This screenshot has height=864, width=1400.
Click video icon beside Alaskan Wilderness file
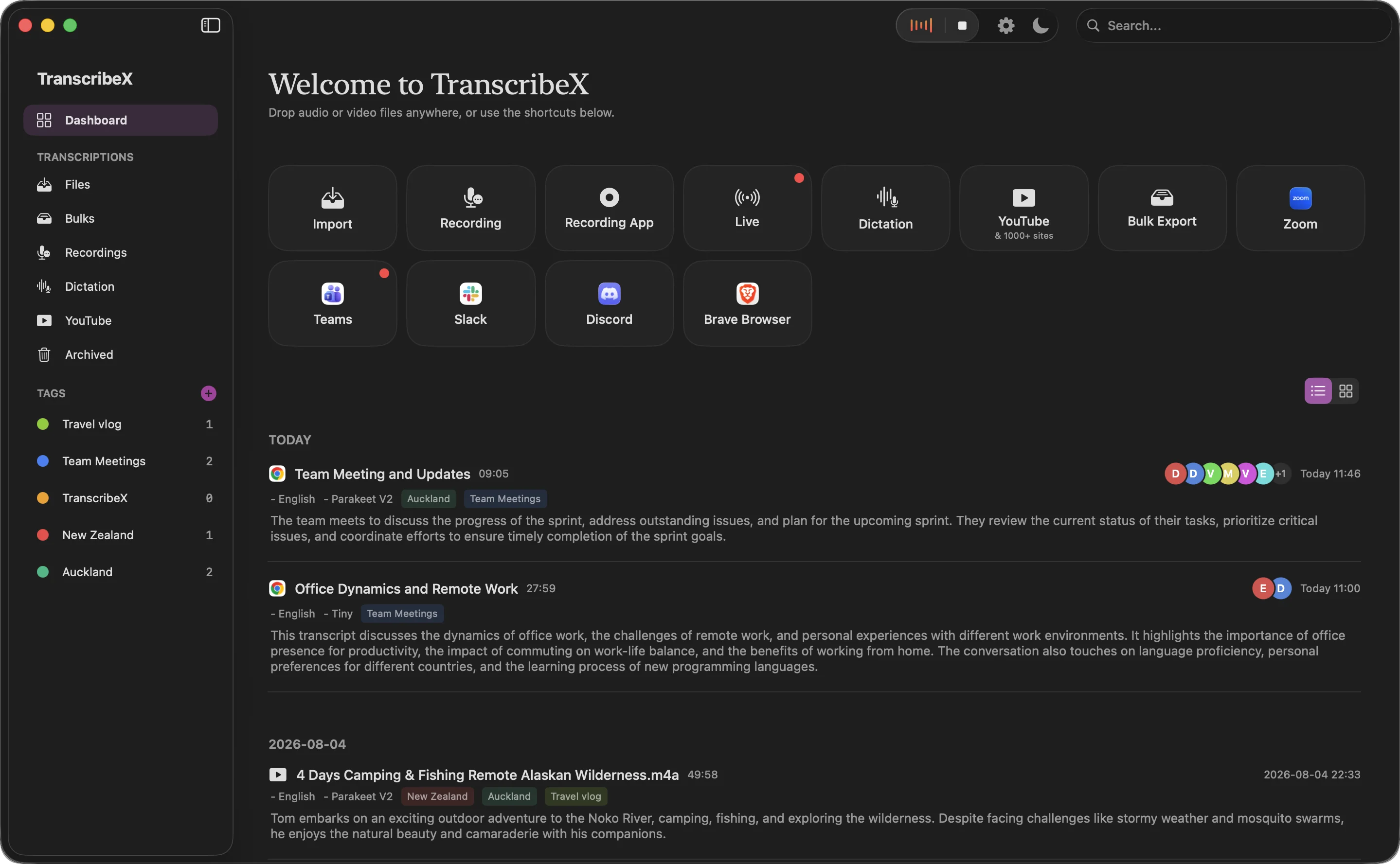tap(278, 775)
